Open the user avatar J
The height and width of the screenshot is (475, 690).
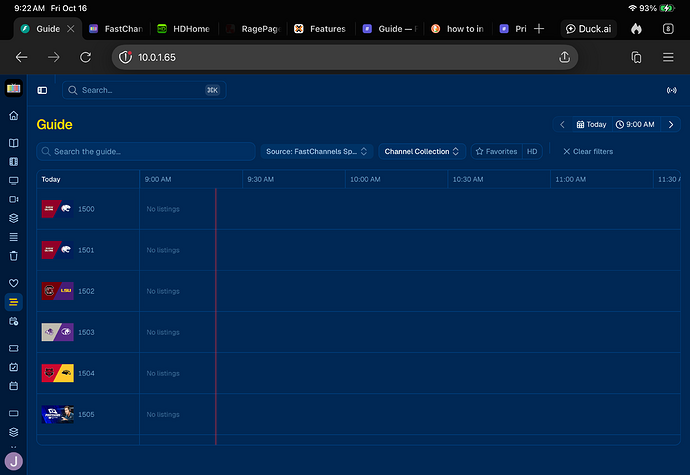coord(14,461)
